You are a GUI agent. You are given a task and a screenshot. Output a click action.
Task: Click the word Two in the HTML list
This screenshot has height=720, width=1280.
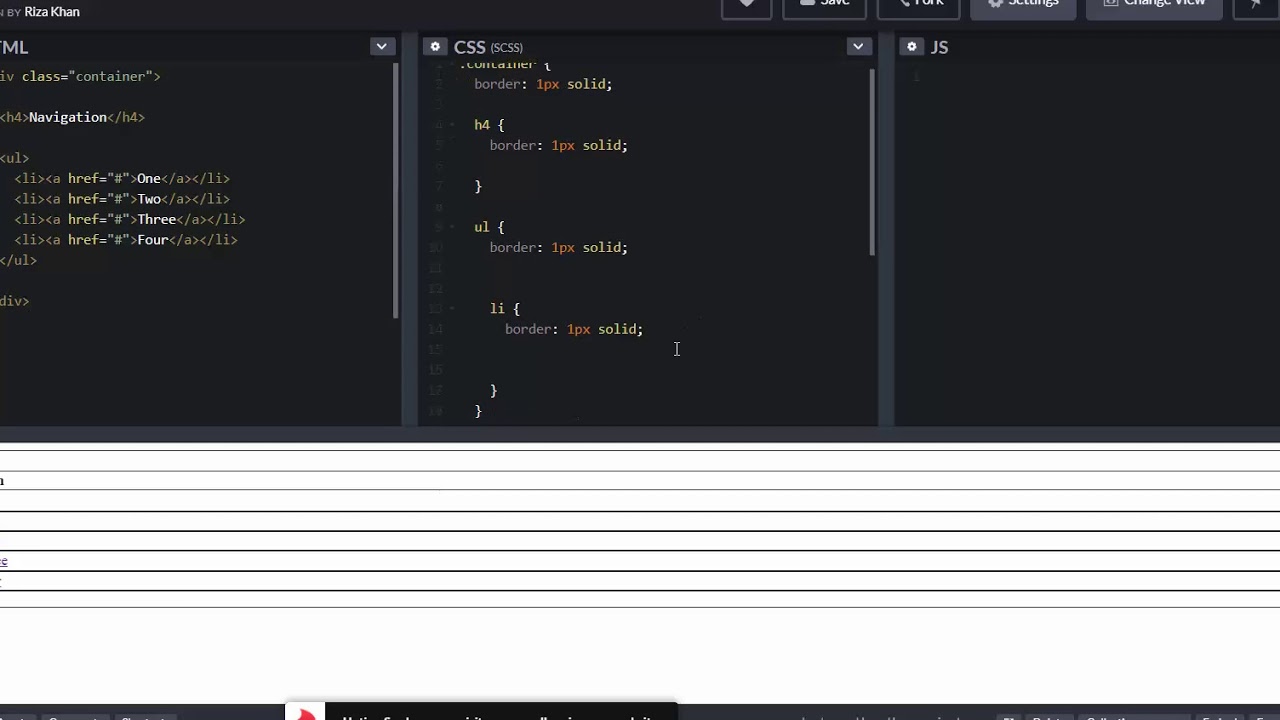[148, 199]
